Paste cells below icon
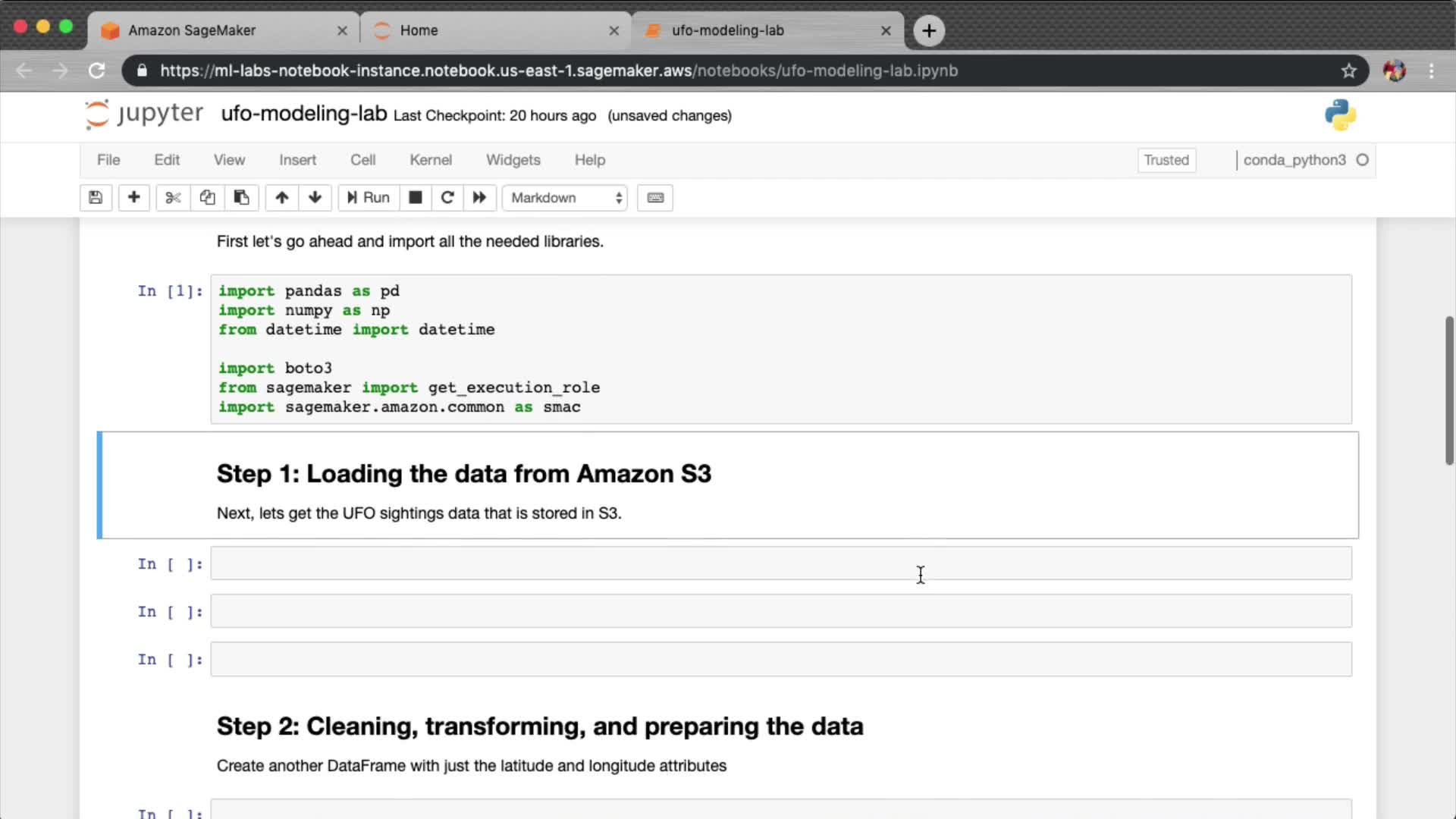1456x819 pixels. 241,198
